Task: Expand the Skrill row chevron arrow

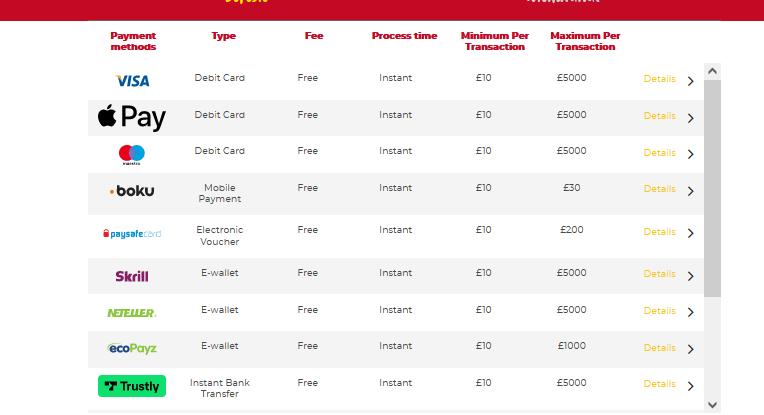Action: pyautogui.click(x=690, y=276)
